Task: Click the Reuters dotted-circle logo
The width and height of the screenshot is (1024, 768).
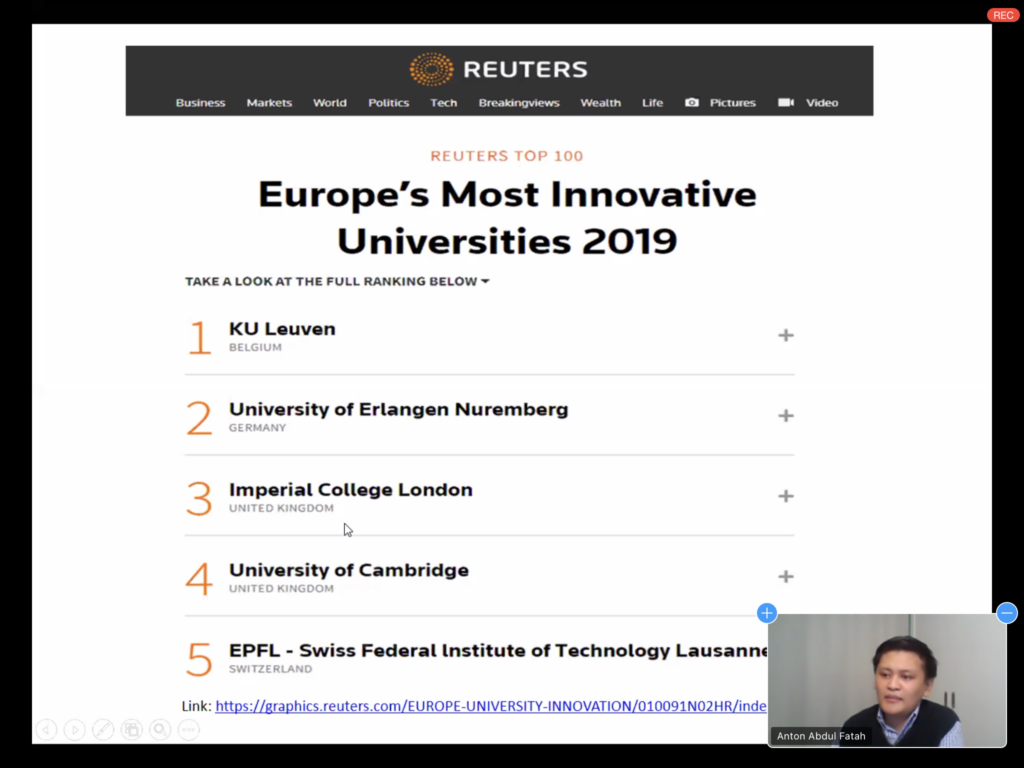Action: tap(431, 69)
